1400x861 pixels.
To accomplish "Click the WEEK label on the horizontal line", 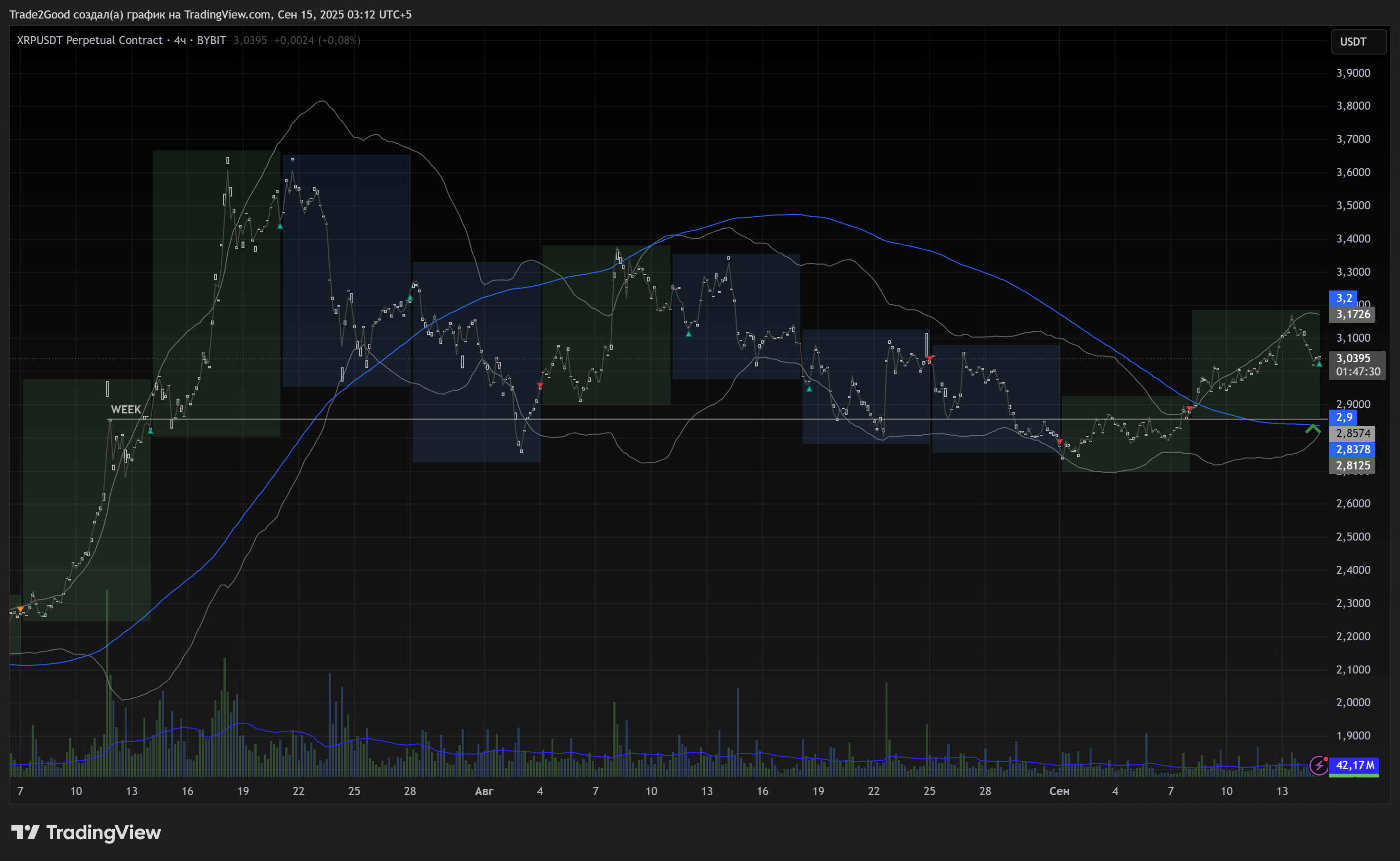I will coord(126,410).
